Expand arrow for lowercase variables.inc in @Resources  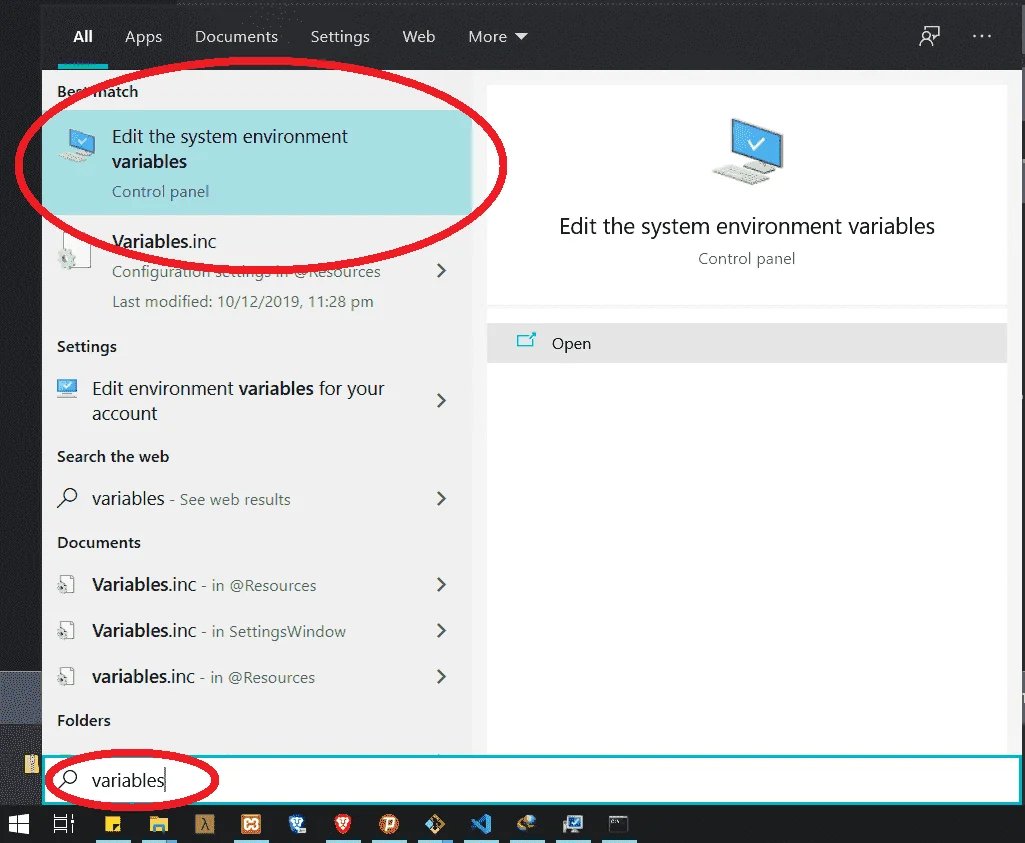click(441, 676)
